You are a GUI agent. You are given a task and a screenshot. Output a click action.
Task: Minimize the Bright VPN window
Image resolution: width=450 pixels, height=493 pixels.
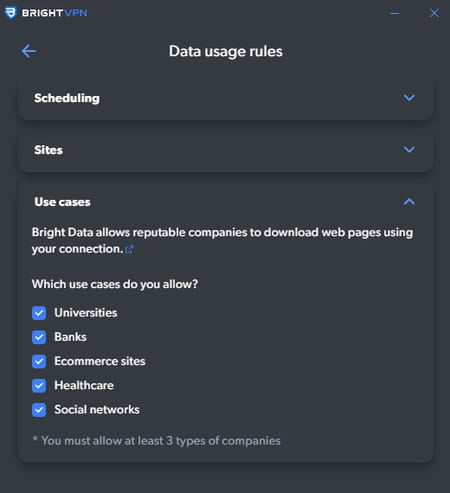(395, 13)
